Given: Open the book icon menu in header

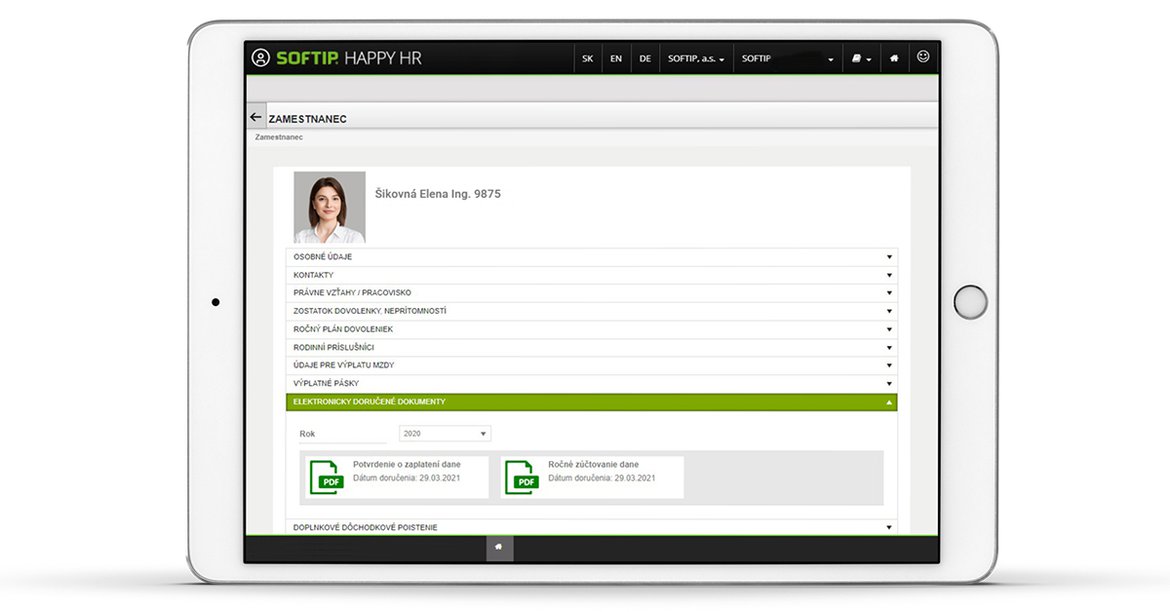Looking at the screenshot, I should (x=860, y=58).
